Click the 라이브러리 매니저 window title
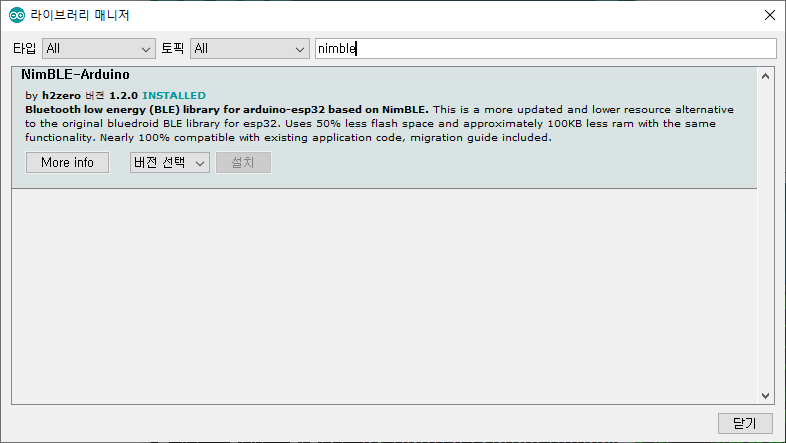 (x=80, y=16)
